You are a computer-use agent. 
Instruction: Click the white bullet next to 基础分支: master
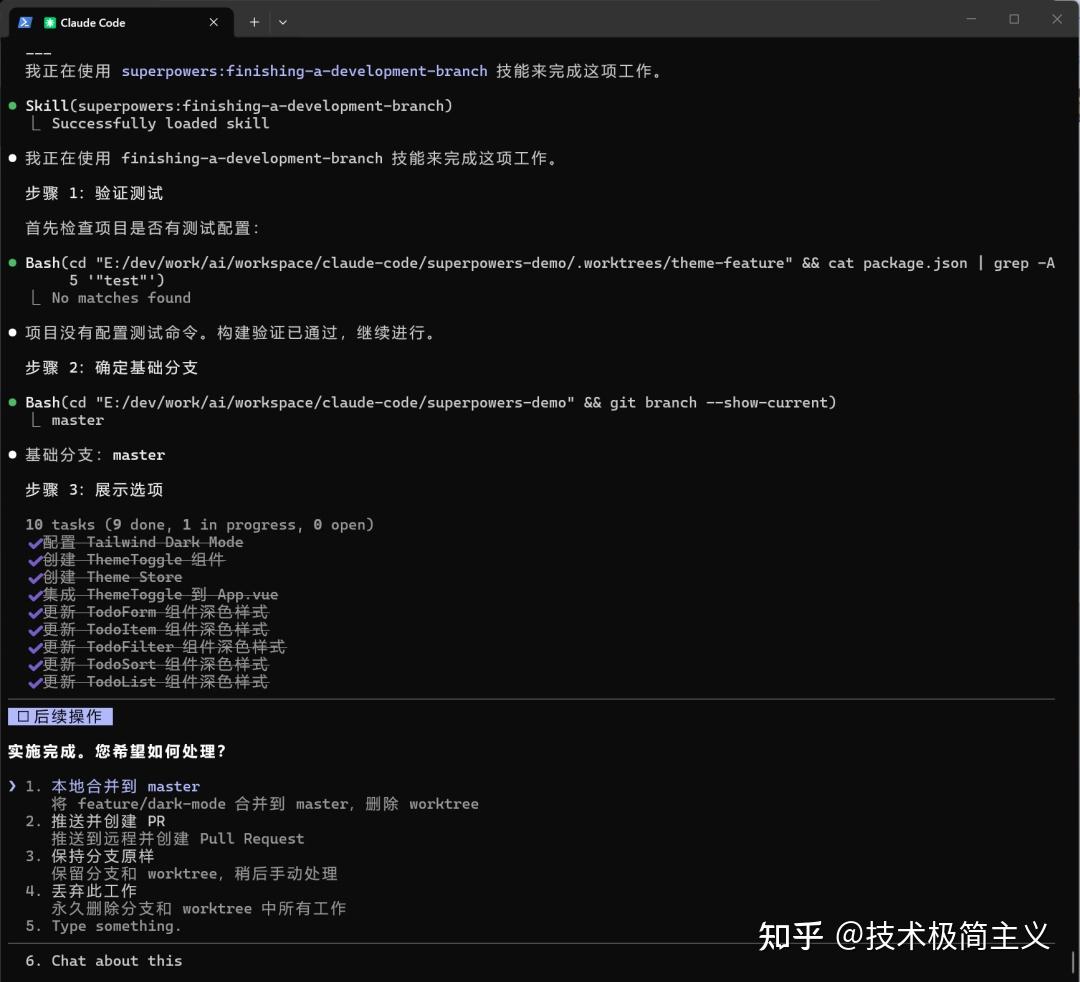click(12, 455)
